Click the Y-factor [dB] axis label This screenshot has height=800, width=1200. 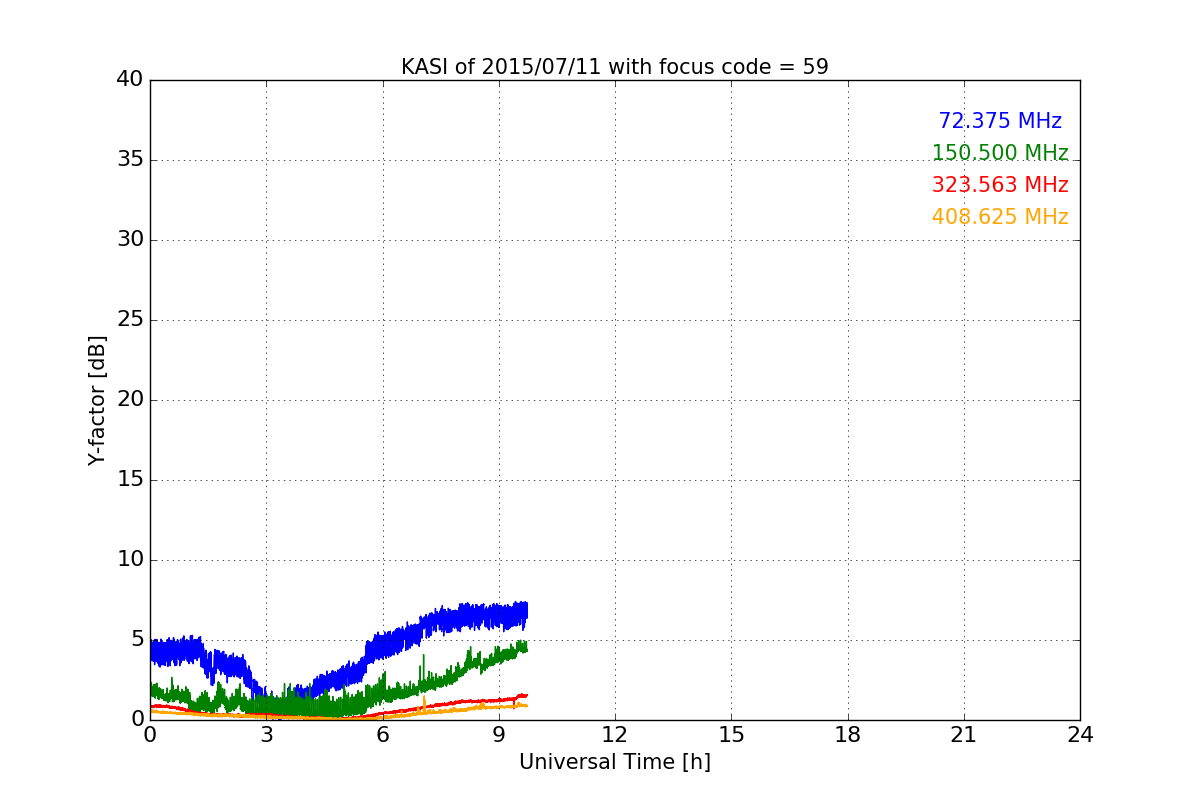pos(97,400)
